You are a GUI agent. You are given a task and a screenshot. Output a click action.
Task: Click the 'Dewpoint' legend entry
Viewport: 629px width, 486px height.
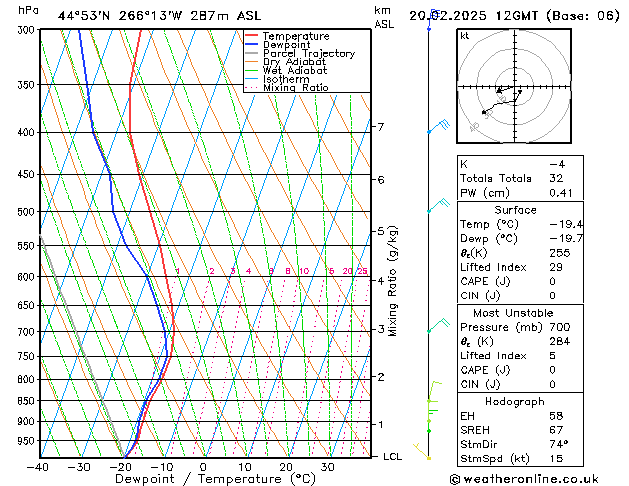click(x=286, y=45)
